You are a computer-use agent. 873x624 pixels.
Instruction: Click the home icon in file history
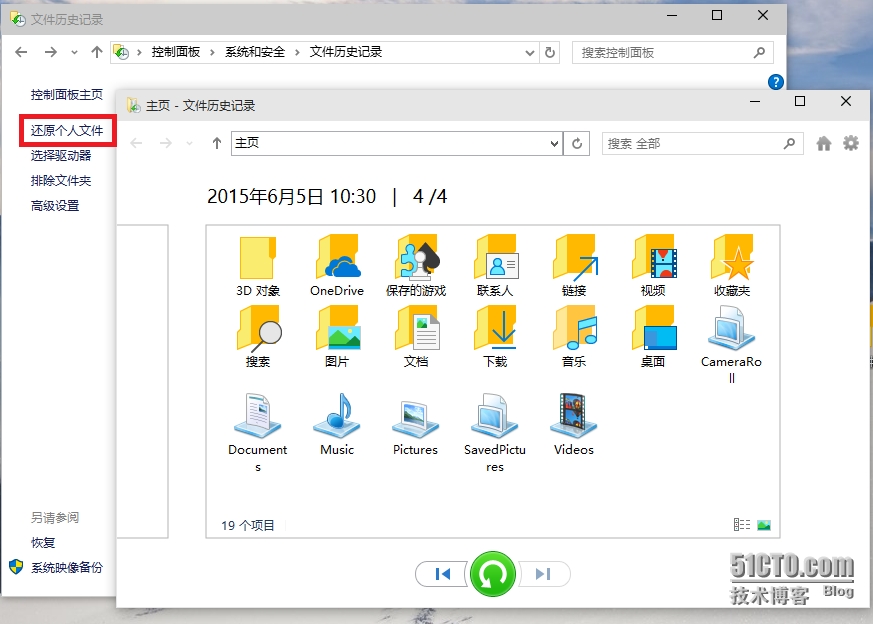823,144
